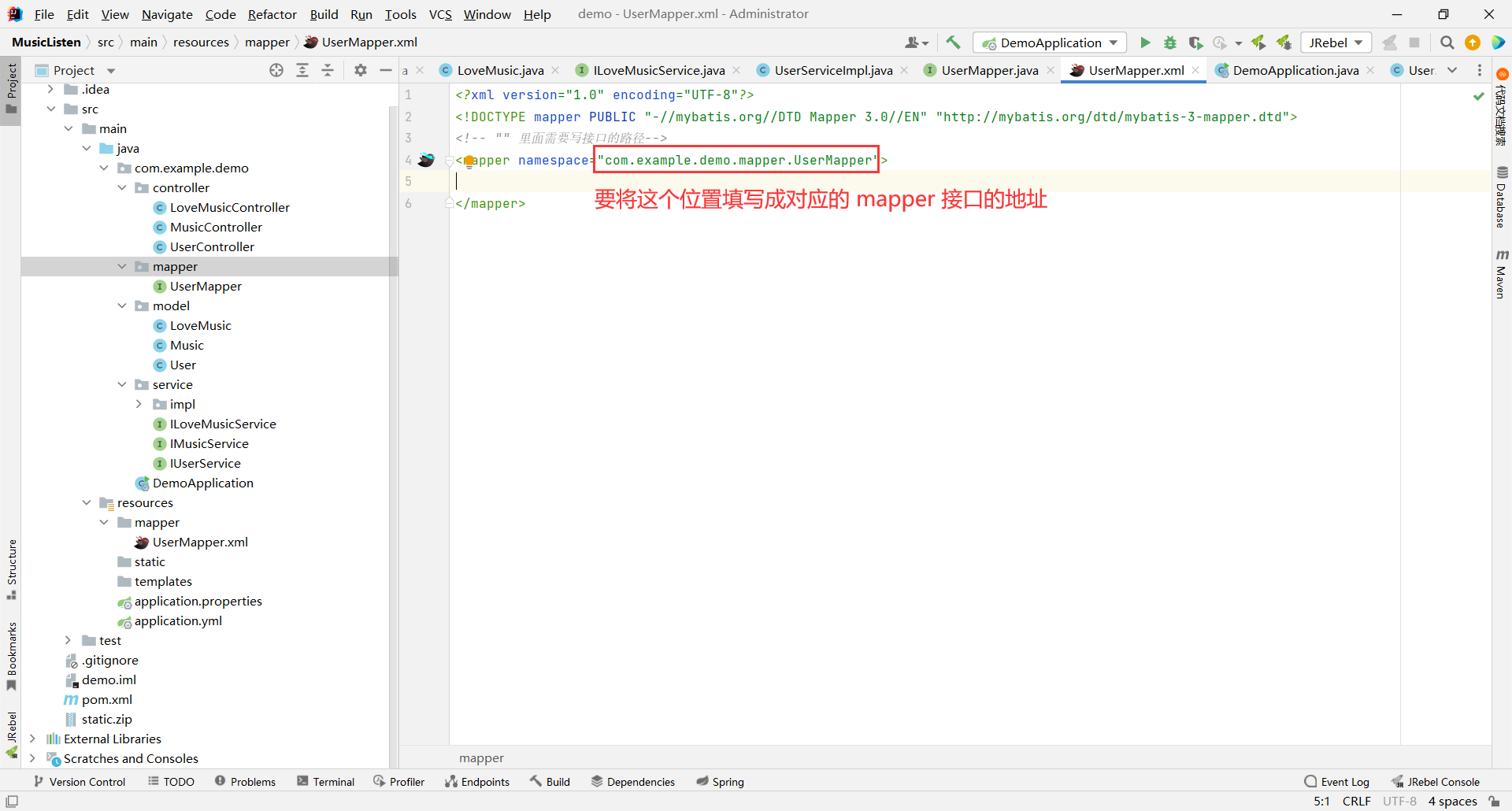This screenshot has width=1512, height=811.
Task: Switch to the UserServiceImpl.java tab
Action: pyautogui.click(x=833, y=70)
